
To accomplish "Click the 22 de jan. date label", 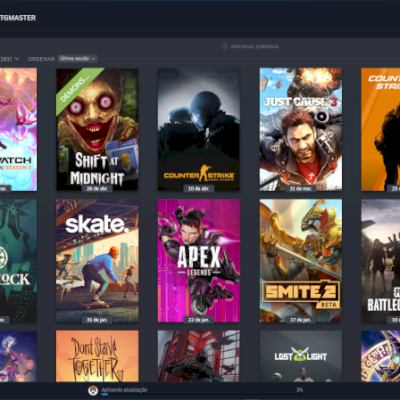I will 199,320.
